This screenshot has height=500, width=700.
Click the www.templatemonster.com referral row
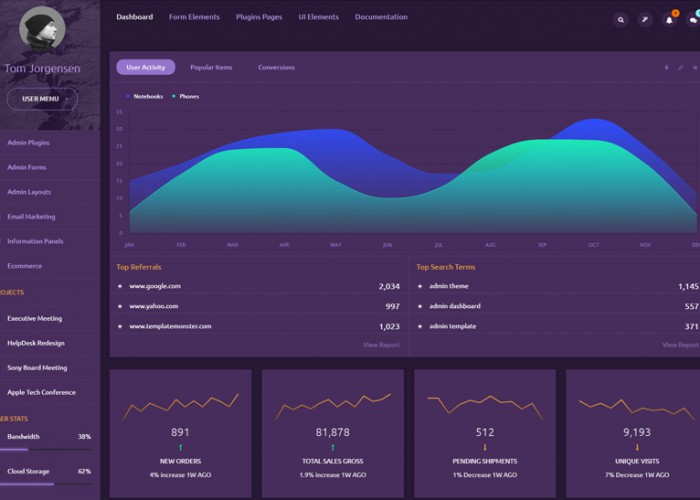click(x=259, y=326)
